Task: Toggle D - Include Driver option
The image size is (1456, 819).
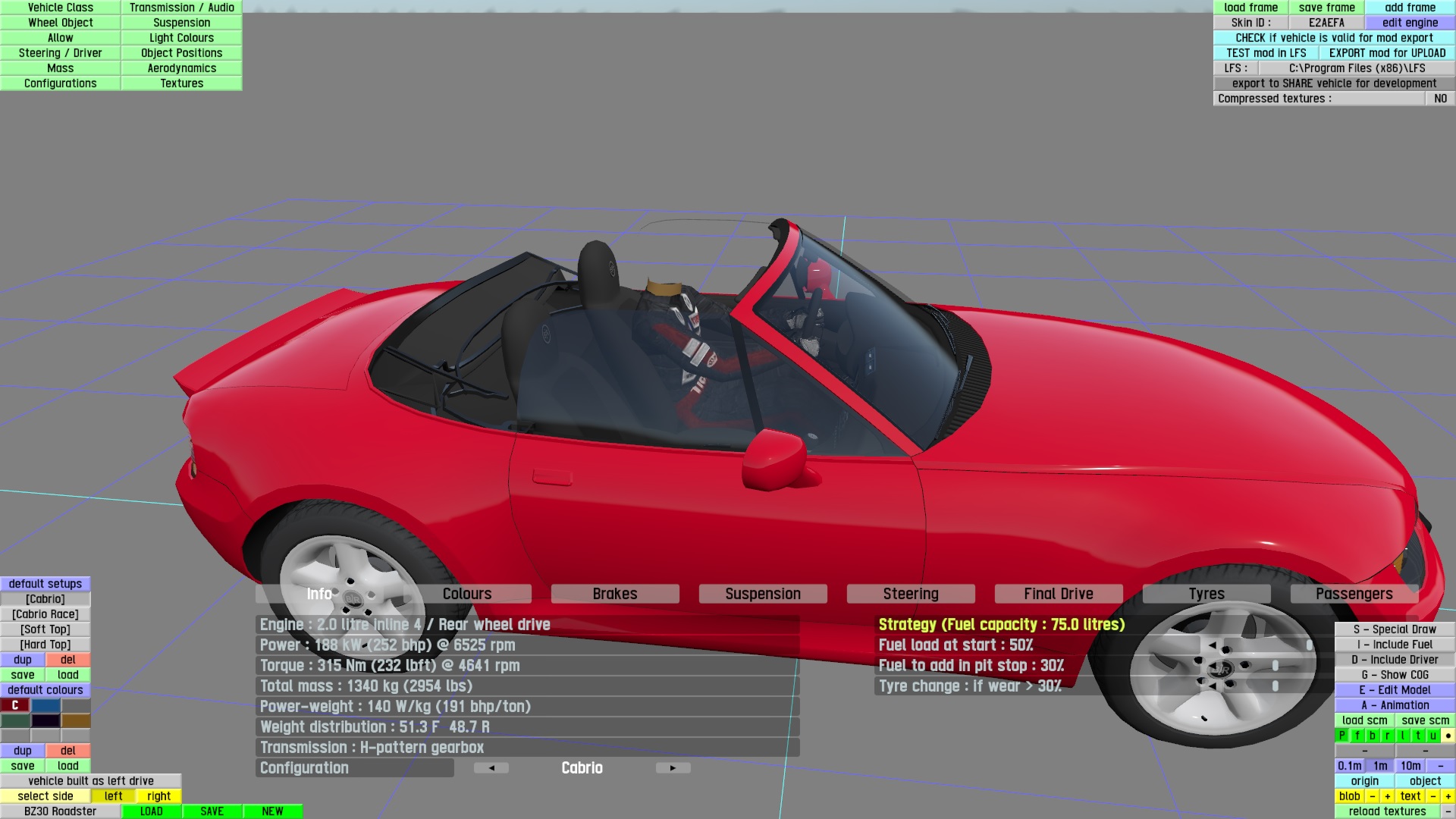Action: [x=1395, y=660]
